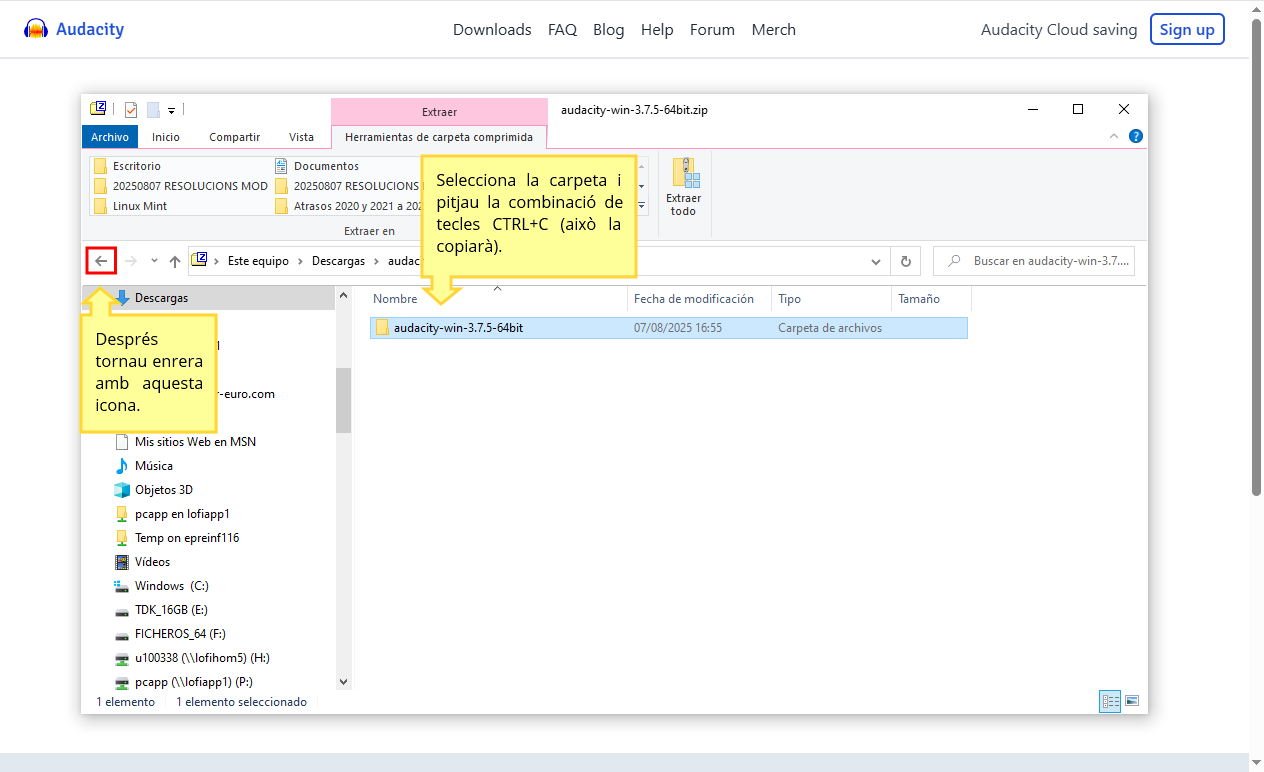This screenshot has height=772, width=1264.
Task: Open the Blog link
Action: [608, 29]
